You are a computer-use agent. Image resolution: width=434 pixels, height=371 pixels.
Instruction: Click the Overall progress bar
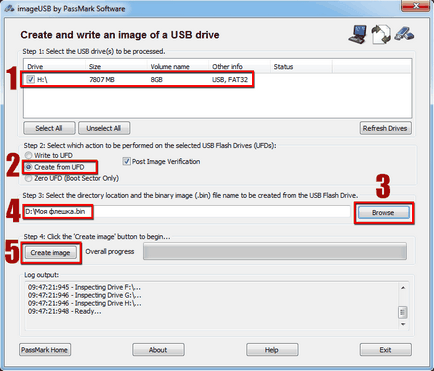(x=275, y=252)
